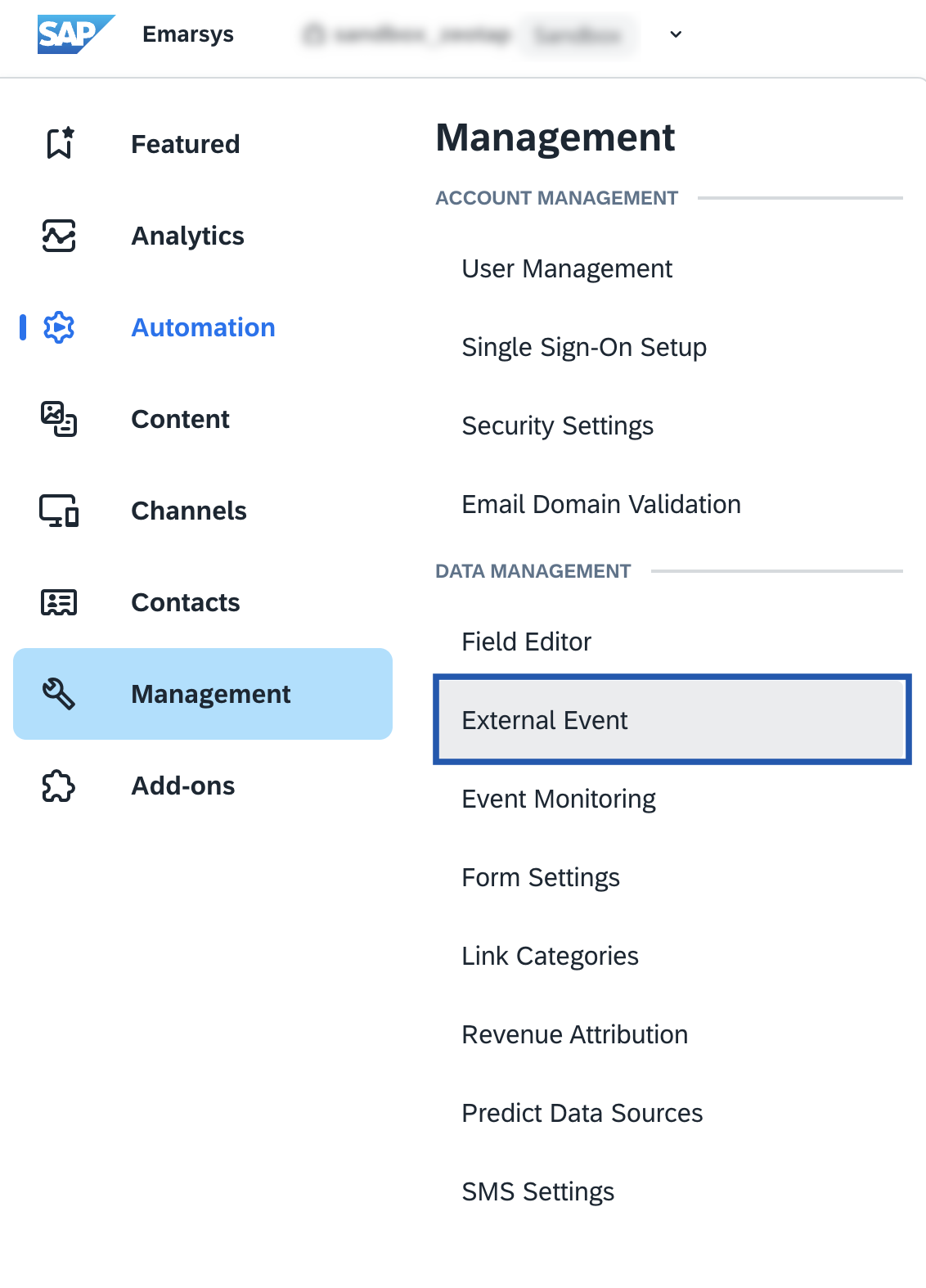Click the SAP logo
This screenshot has width=926, height=1288.
coord(76,34)
